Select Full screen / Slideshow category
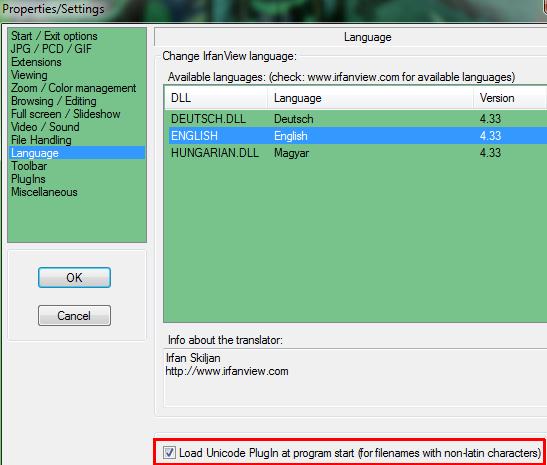This screenshot has height=465, width=547. (x=66, y=114)
